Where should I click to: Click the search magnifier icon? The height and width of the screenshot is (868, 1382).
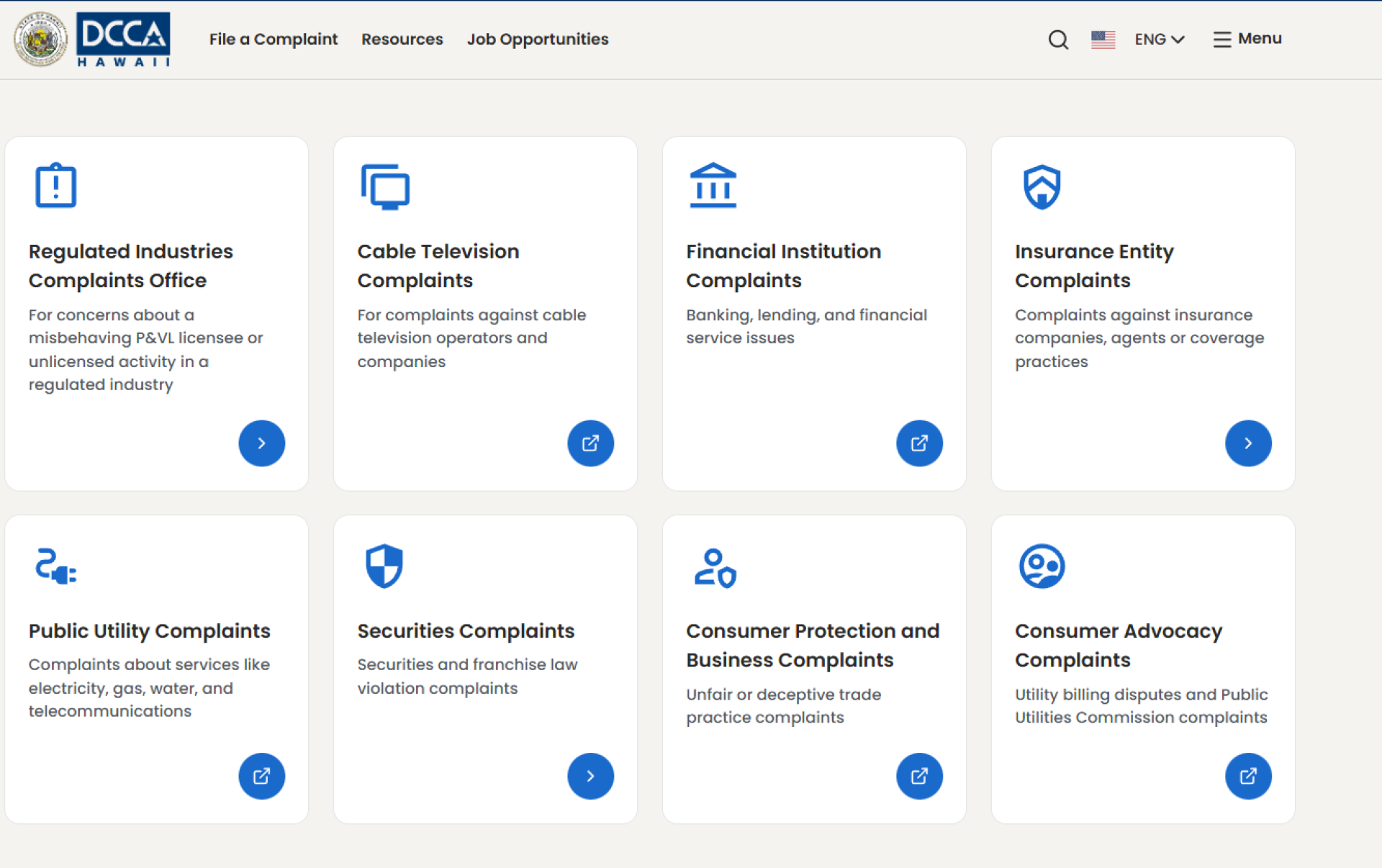pyautogui.click(x=1057, y=40)
